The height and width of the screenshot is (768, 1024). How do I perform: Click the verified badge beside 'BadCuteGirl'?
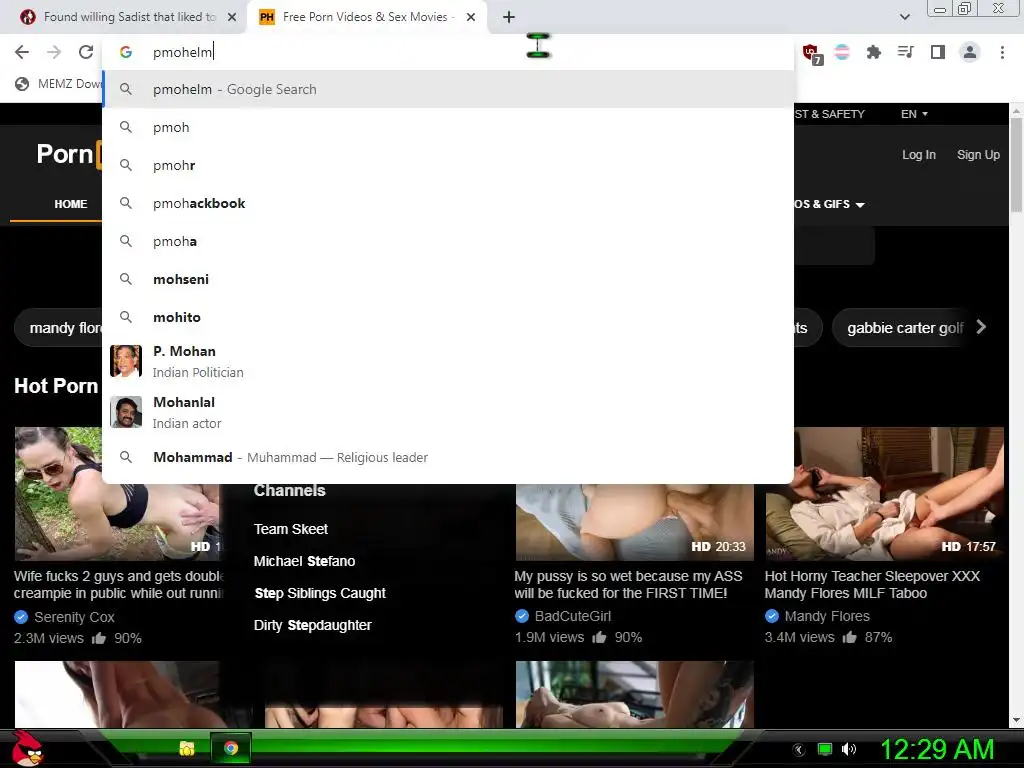pyautogui.click(x=522, y=616)
